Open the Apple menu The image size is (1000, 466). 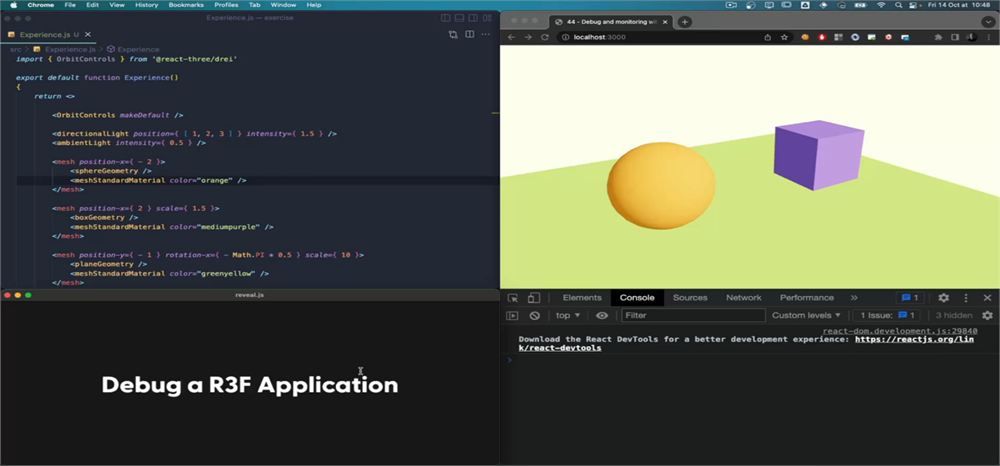click(x=13, y=4)
